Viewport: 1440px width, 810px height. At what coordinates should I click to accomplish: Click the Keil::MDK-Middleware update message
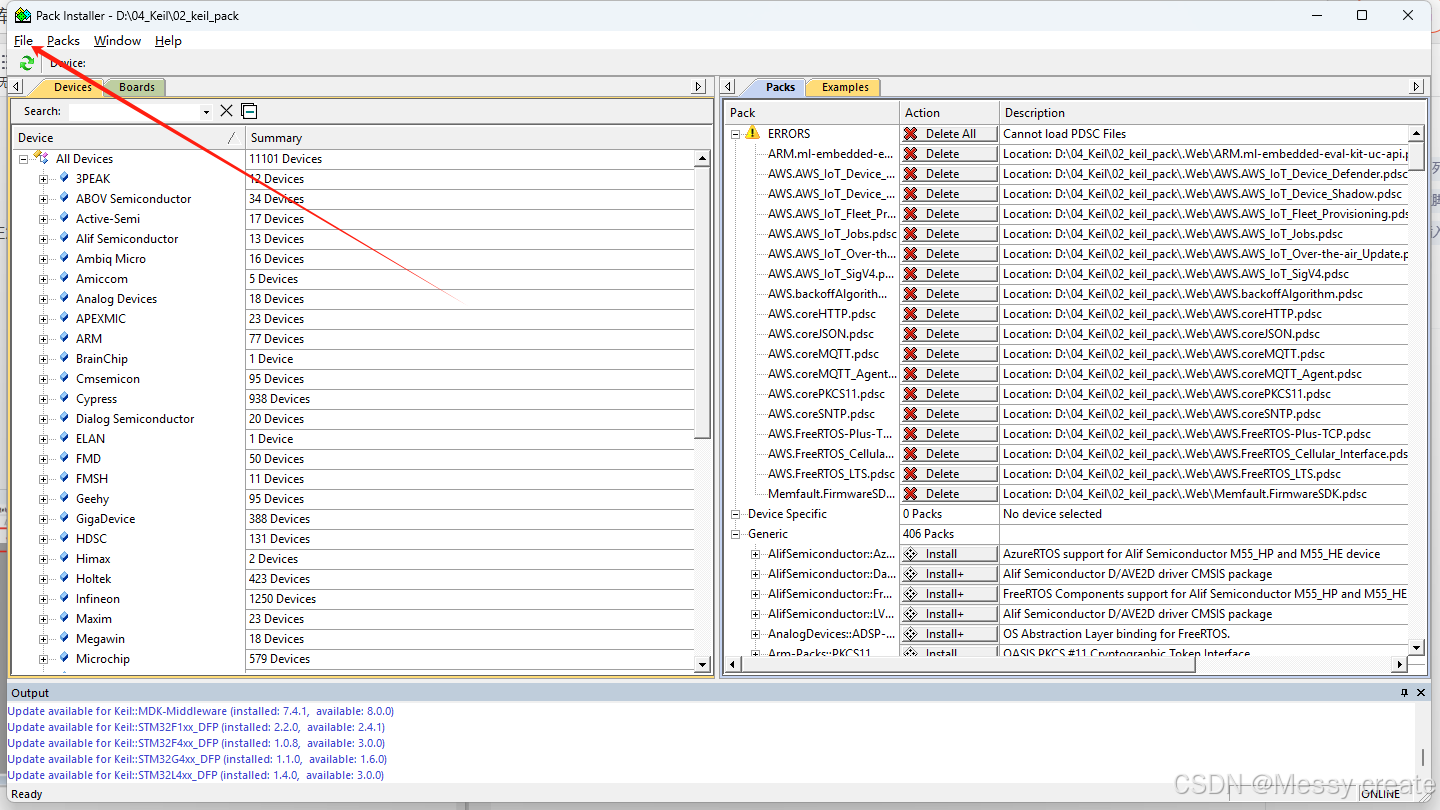point(200,711)
